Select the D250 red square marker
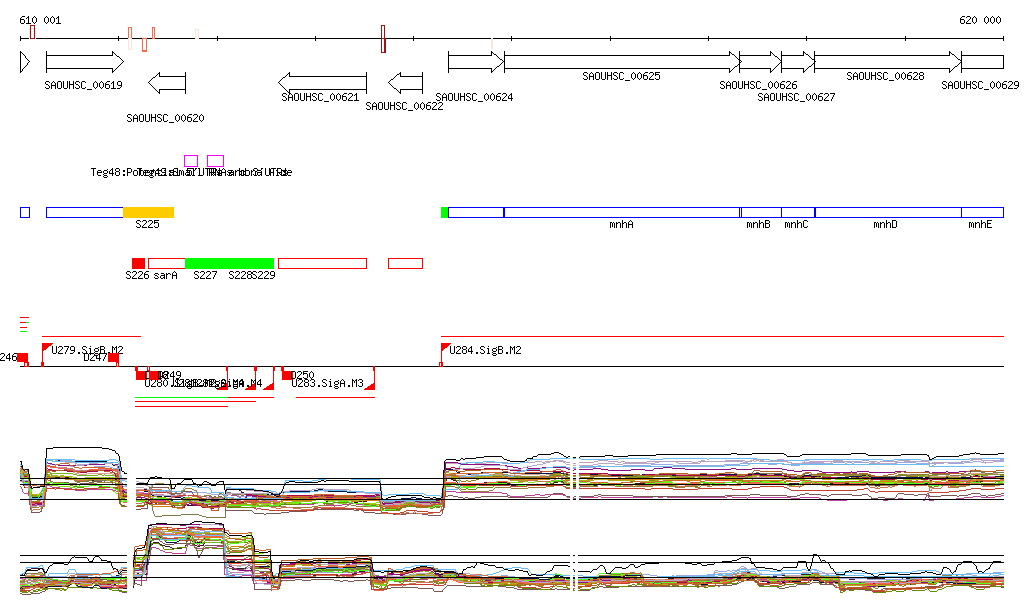The height and width of the screenshot is (611, 1024). click(287, 375)
